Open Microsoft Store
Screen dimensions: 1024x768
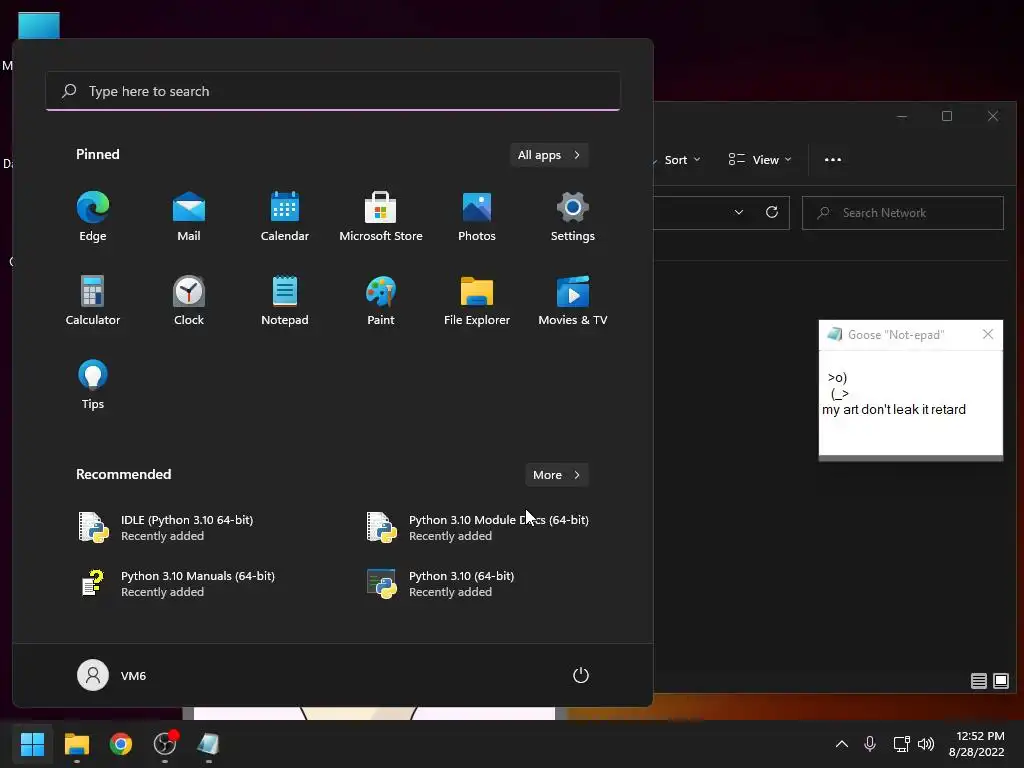(381, 217)
